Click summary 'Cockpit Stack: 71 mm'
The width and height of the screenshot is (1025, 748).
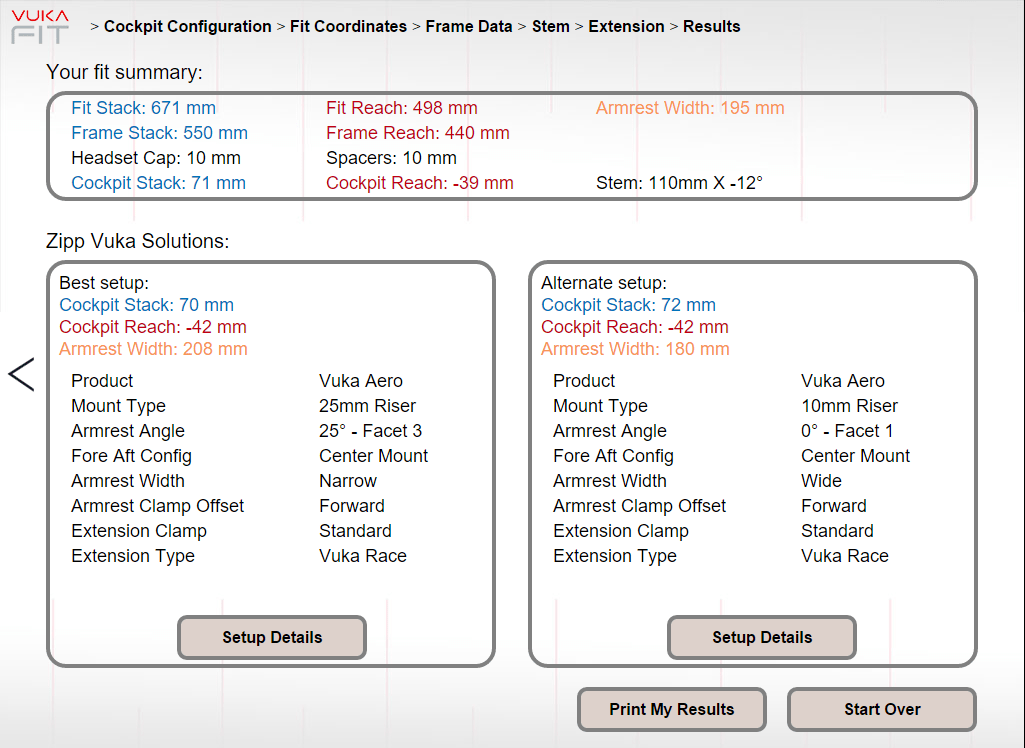click(x=158, y=182)
